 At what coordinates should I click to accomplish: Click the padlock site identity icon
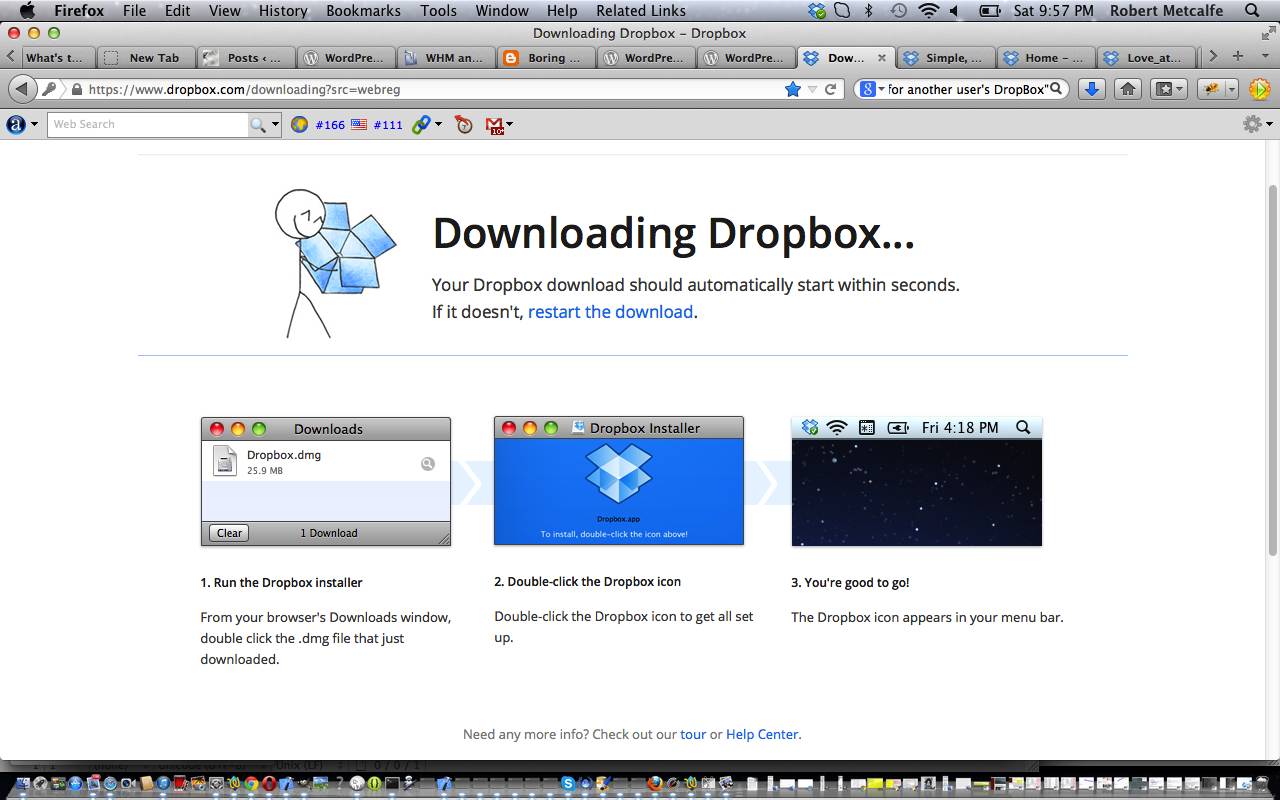coord(76,89)
